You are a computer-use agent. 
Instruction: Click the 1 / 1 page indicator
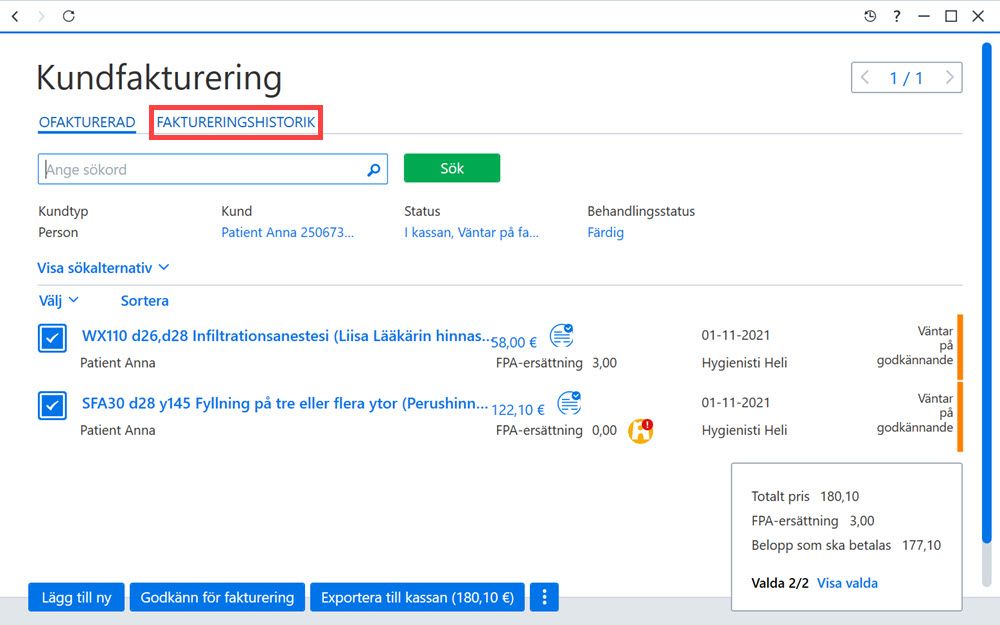(906, 78)
